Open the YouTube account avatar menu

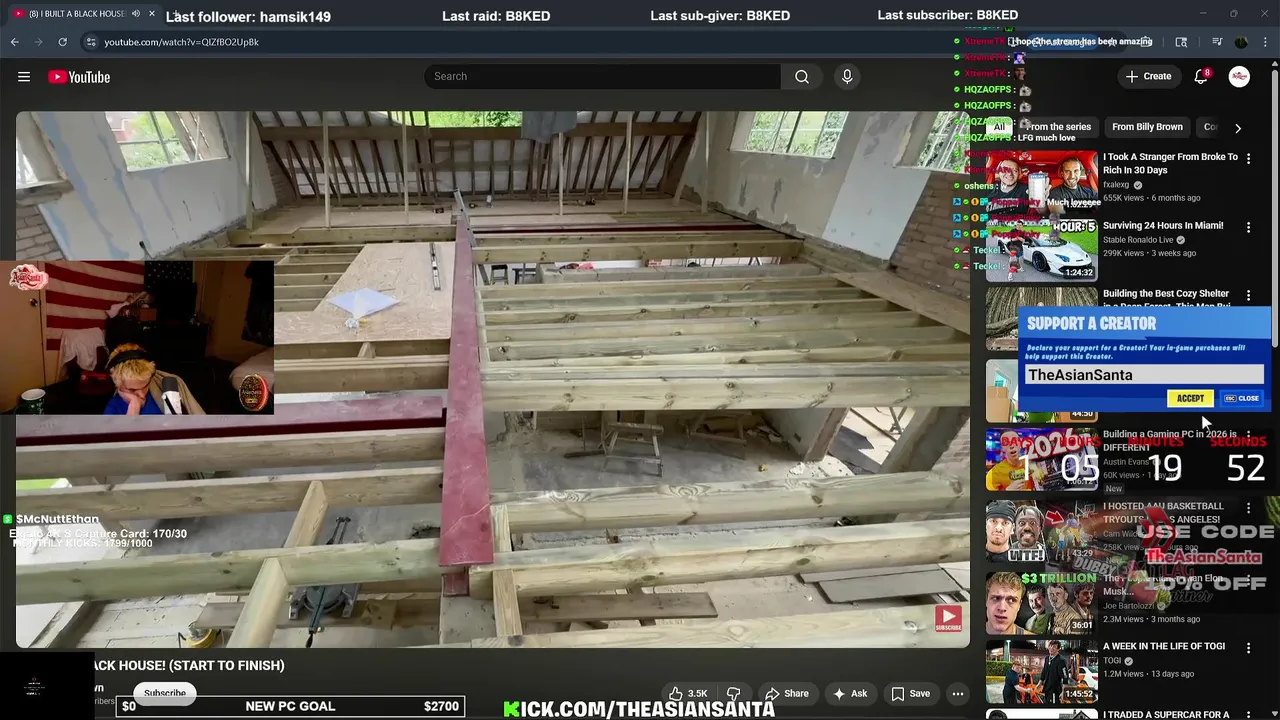point(1239,76)
